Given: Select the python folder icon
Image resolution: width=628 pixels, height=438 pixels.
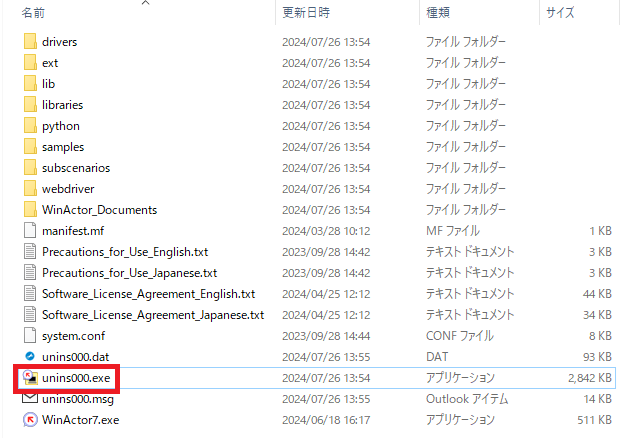Looking at the screenshot, I should [x=29, y=126].
